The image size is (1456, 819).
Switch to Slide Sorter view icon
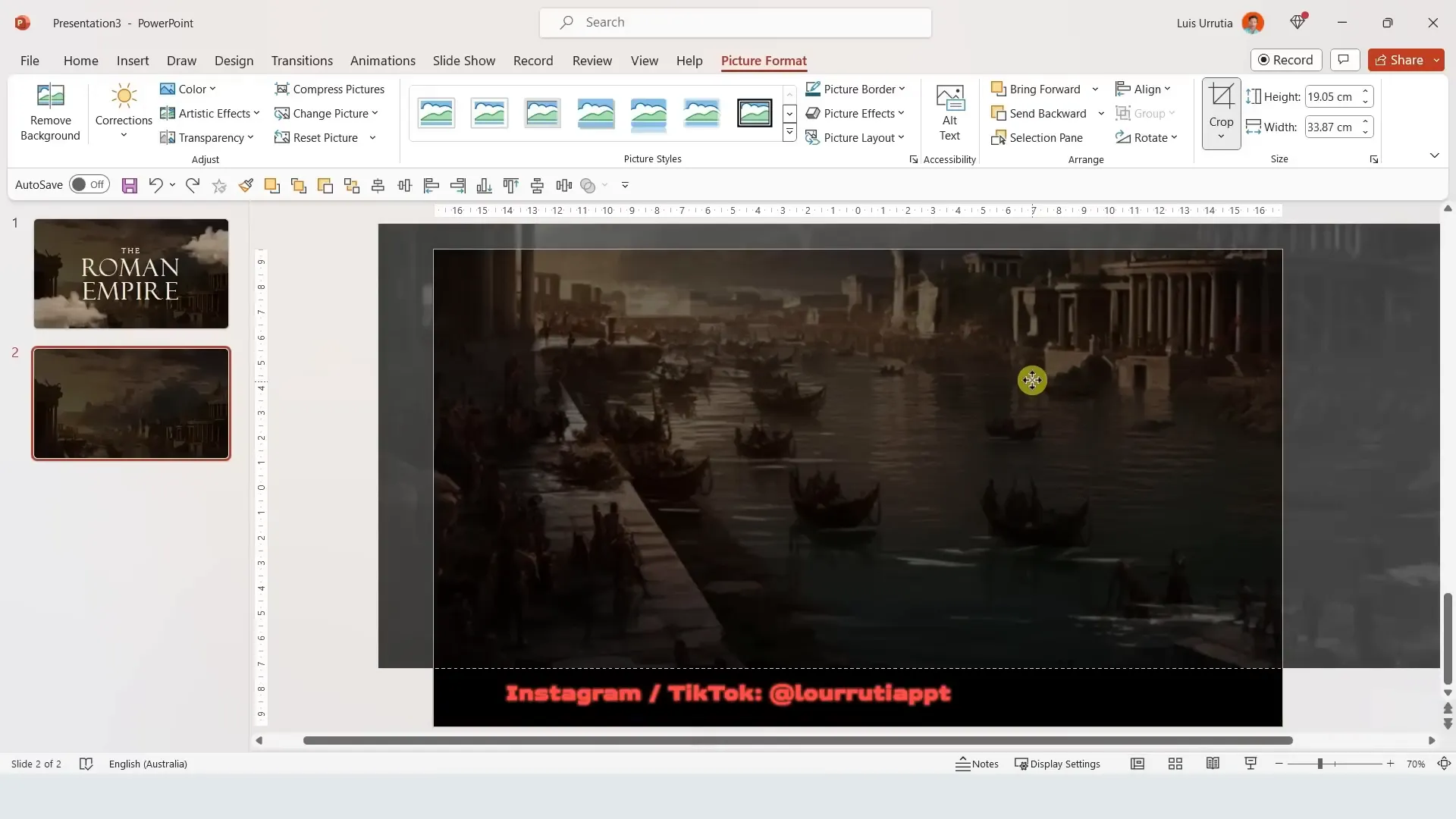(1175, 764)
